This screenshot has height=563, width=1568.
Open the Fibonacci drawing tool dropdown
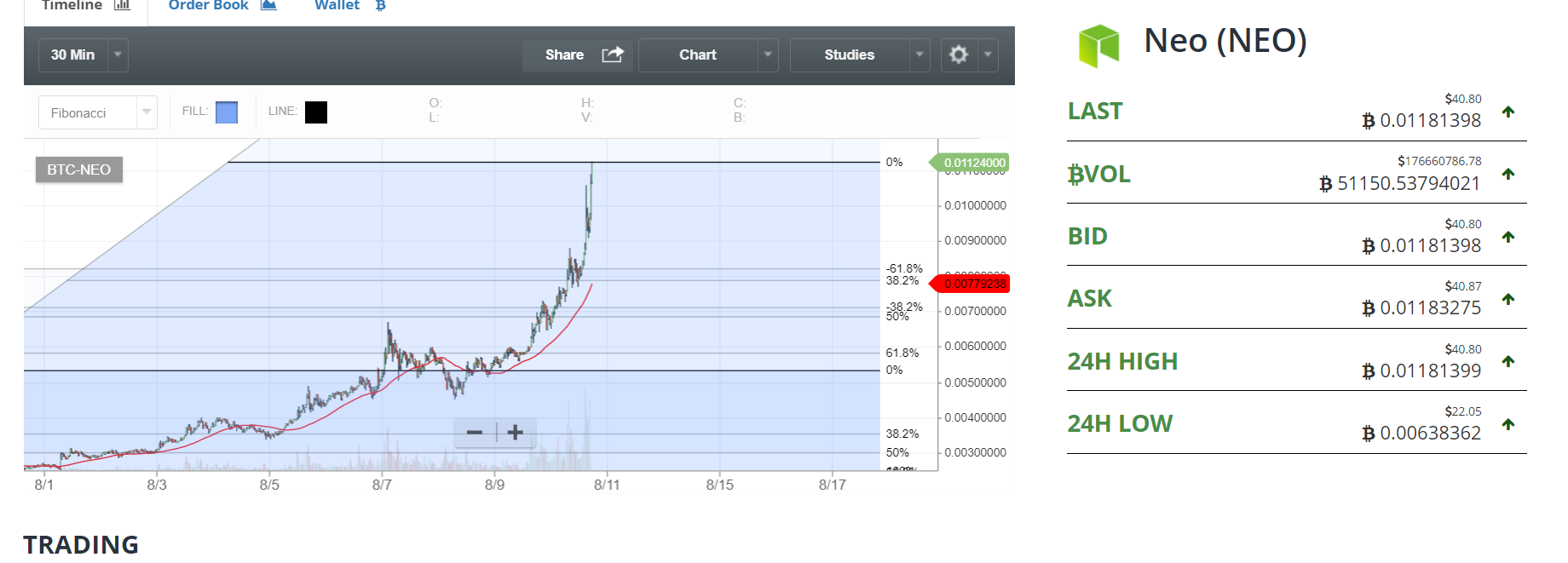click(97, 112)
